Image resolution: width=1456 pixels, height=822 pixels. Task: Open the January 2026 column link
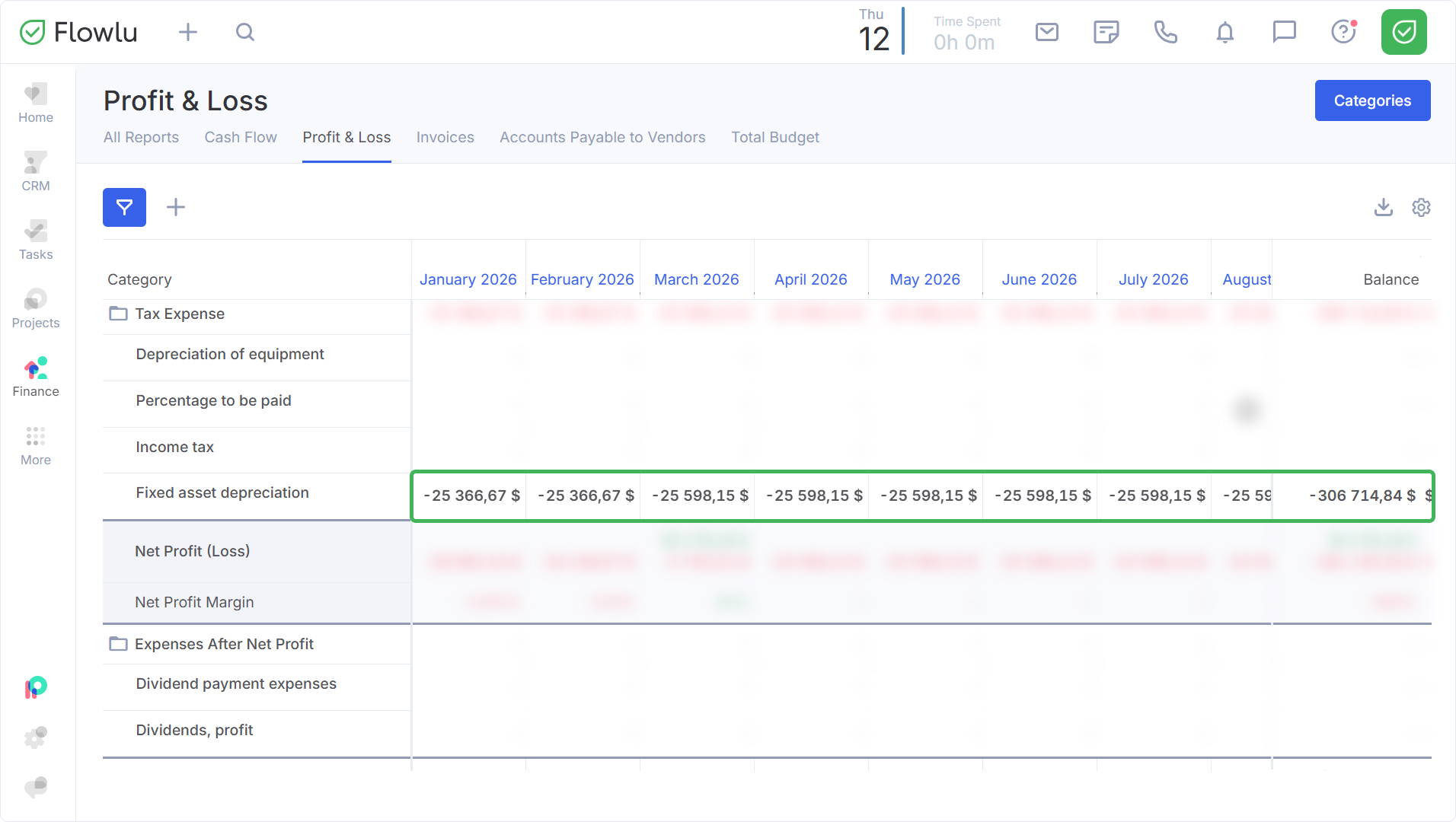(468, 279)
